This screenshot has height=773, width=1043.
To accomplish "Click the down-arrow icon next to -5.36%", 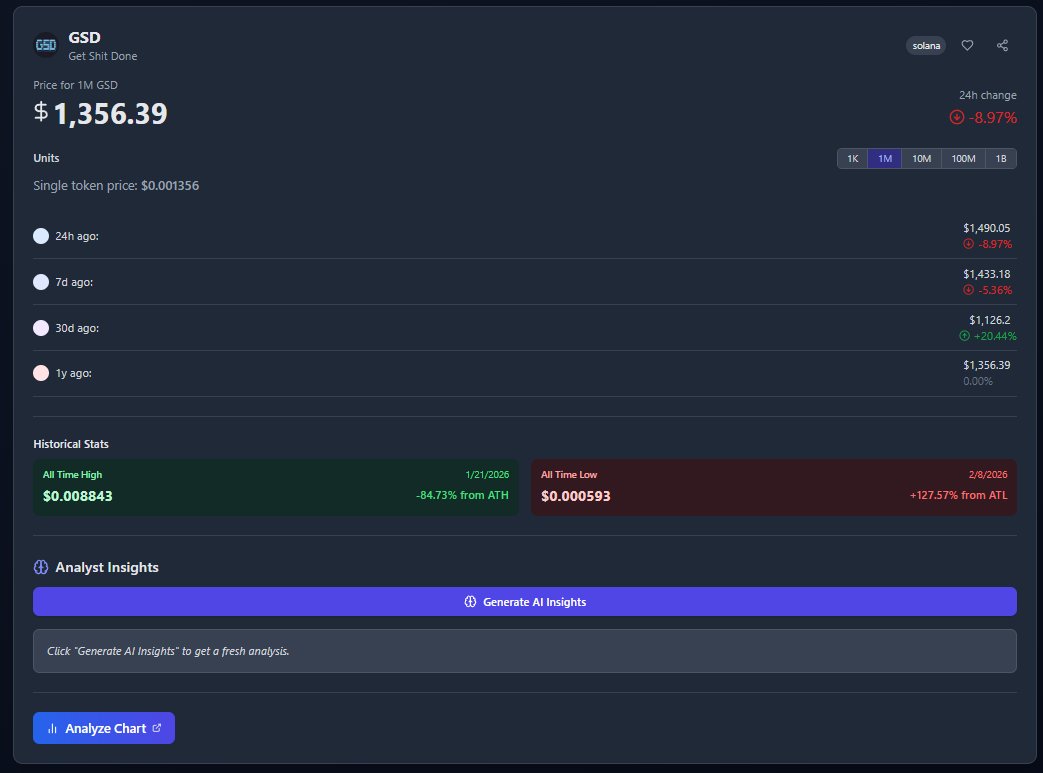I will tap(968, 290).
